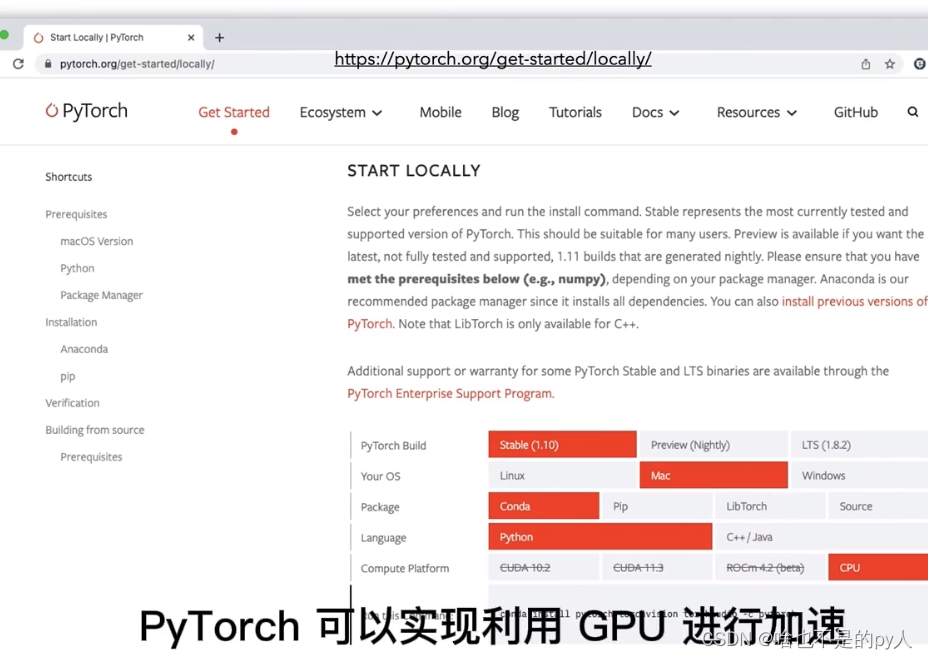This screenshot has height=659, width=928.
Task: Jump to Anaconda section
Action: tap(84, 349)
